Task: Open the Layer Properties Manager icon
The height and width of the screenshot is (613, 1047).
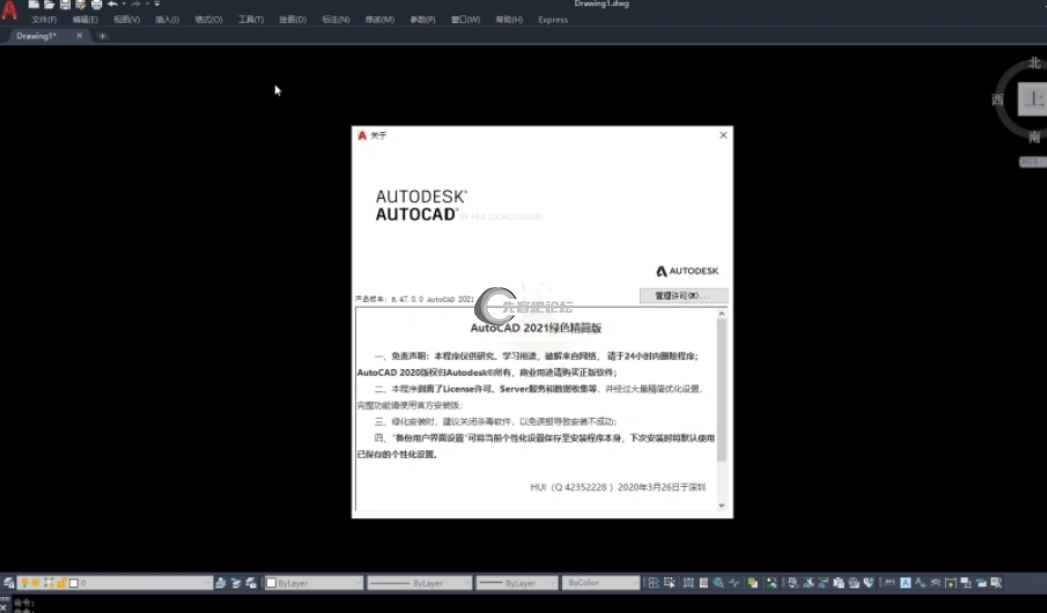Action: [9, 583]
